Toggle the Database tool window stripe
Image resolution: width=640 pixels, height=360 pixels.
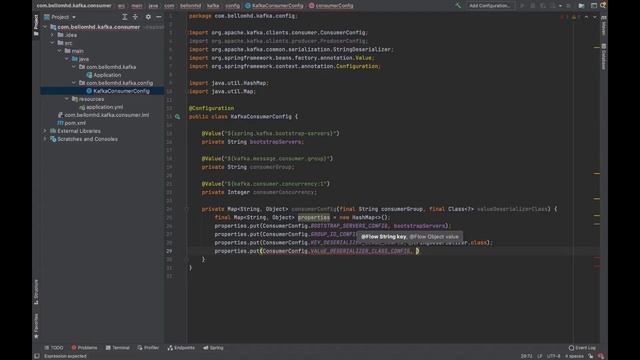604,57
